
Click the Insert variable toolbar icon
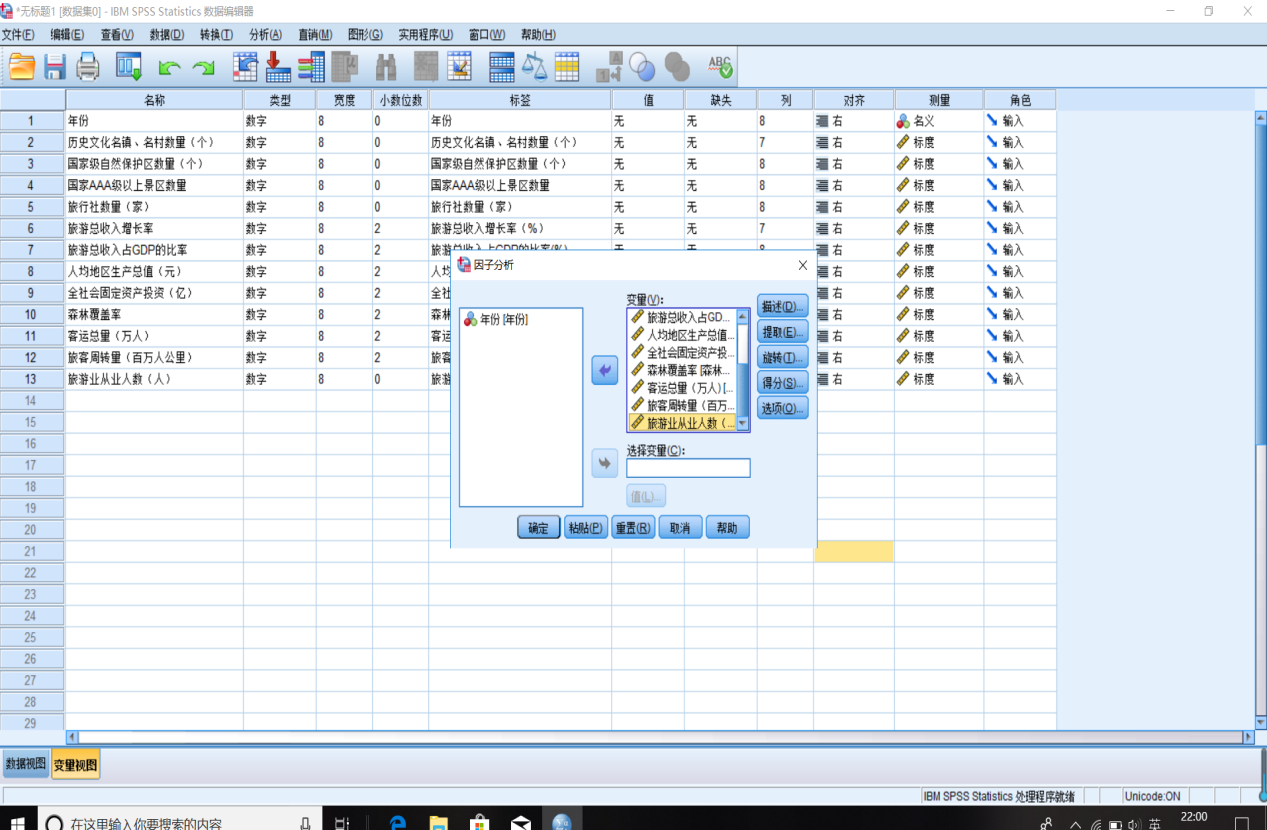459,67
